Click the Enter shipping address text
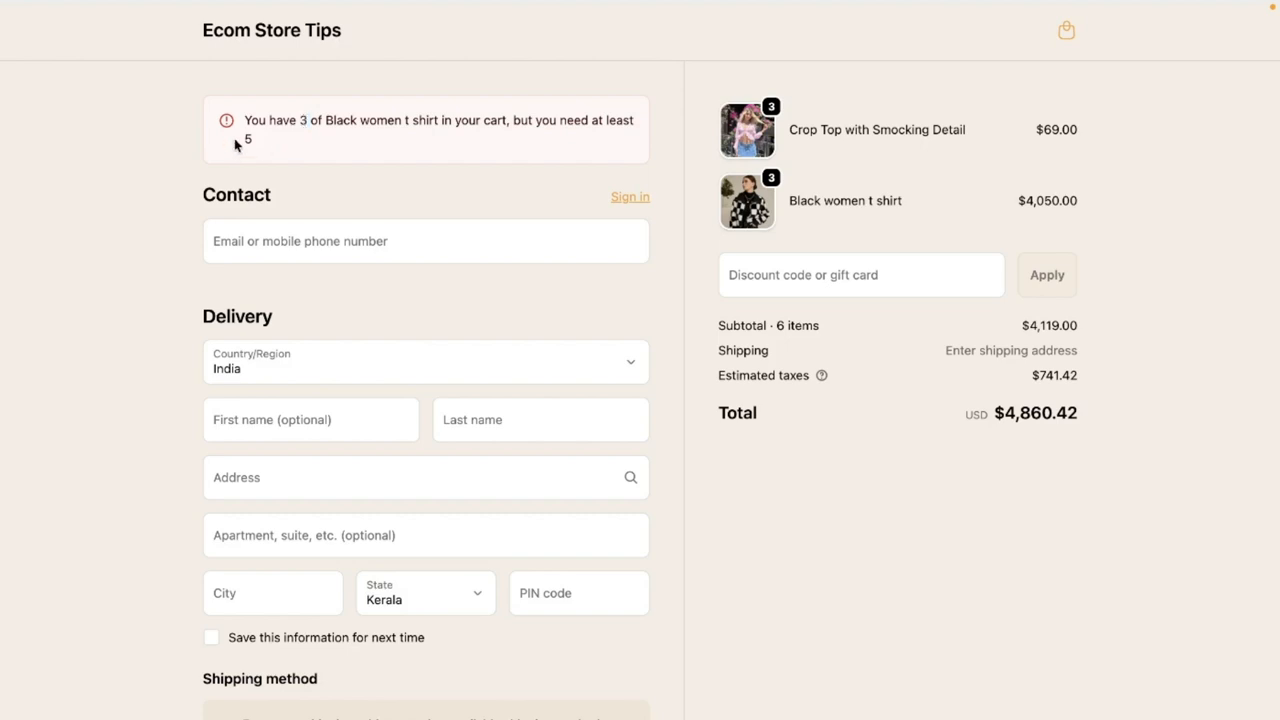The height and width of the screenshot is (720, 1280). point(1011,351)
